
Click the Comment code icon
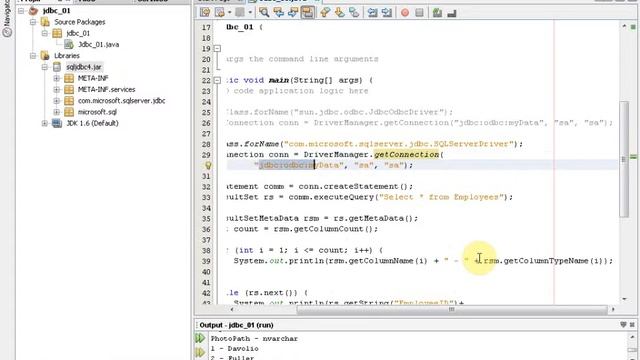(437, 13)
